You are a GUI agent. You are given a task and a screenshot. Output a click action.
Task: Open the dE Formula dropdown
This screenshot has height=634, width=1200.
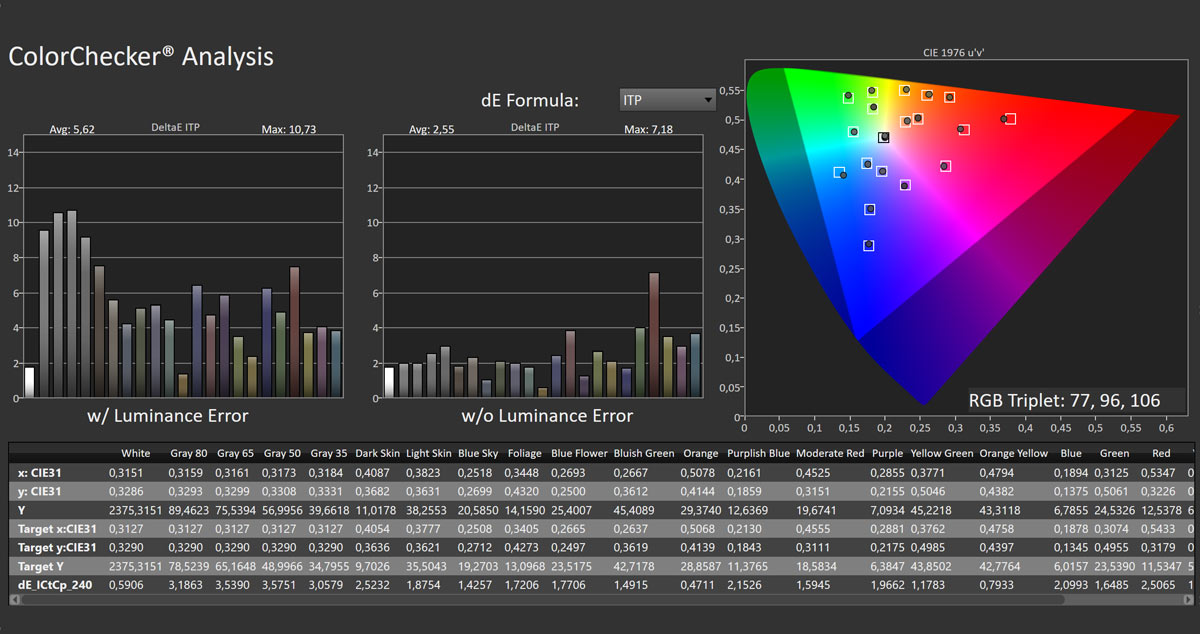tap(668, 100)
